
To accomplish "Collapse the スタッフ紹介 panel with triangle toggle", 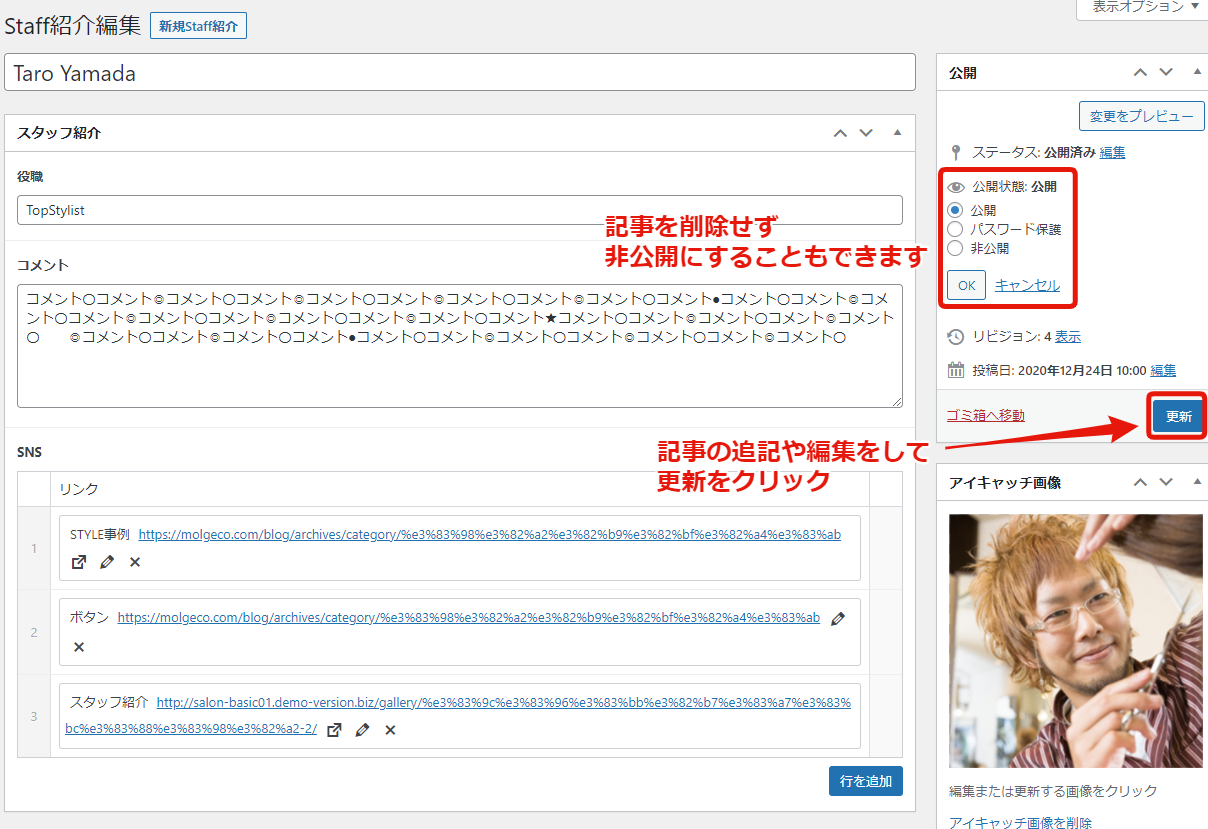I will (x=897, y=133).
